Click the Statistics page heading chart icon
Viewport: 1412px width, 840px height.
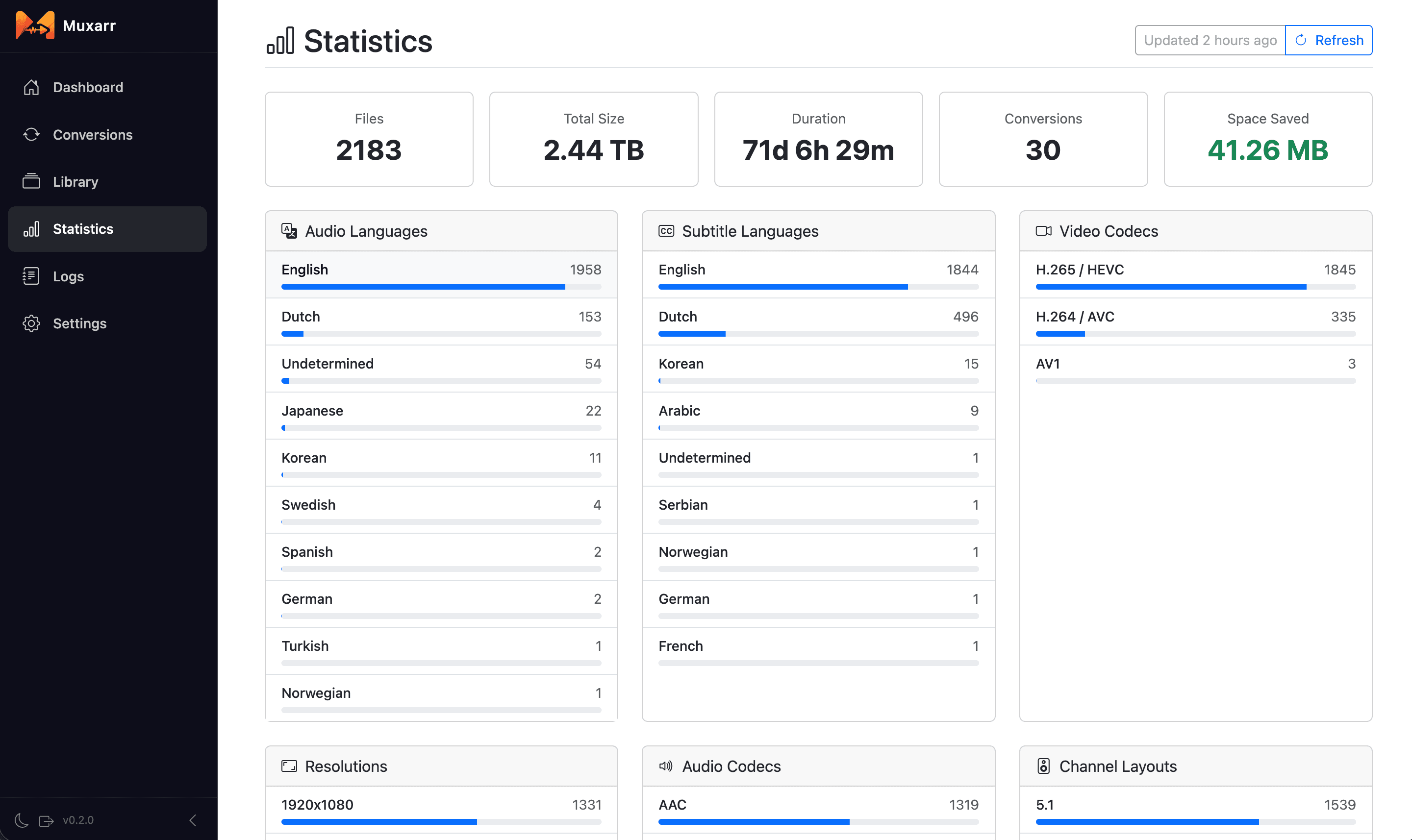(x=281, y=41)
